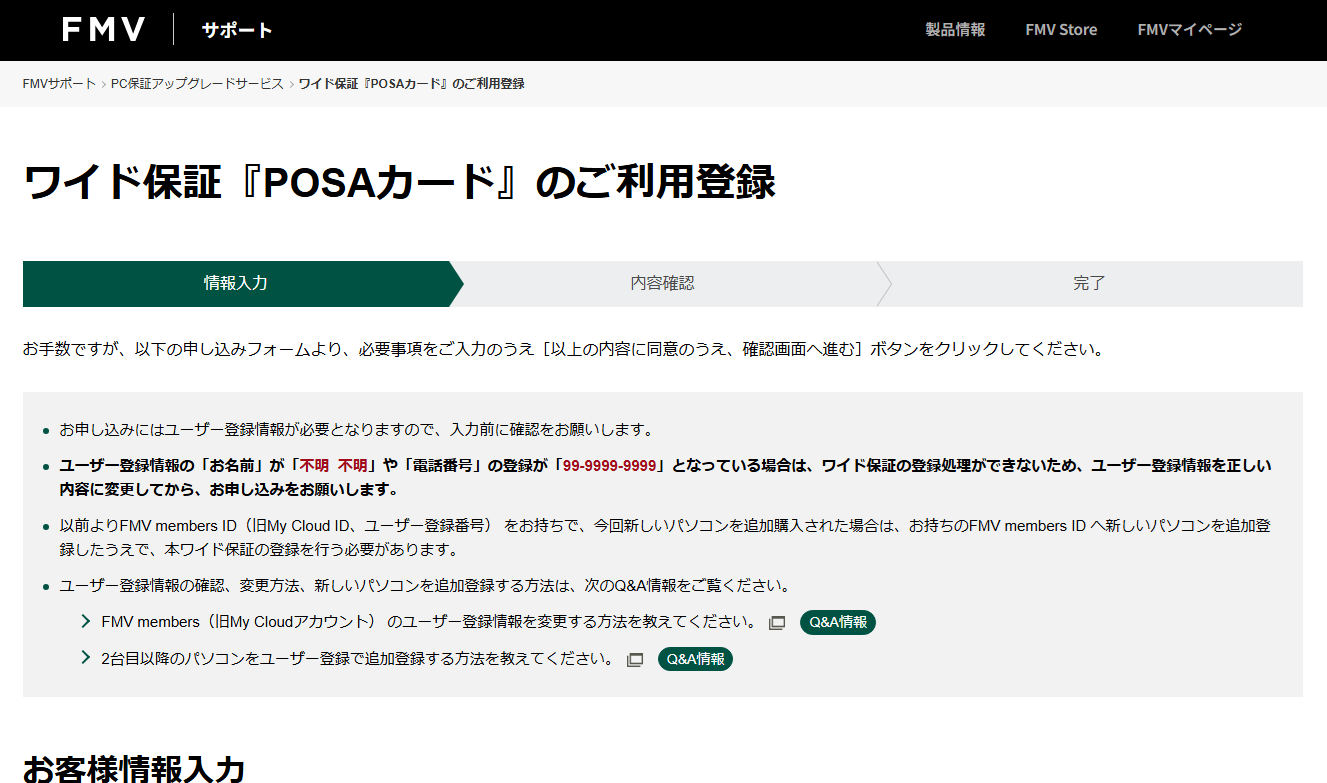Open the 2台目以降のパソコン追加登録 link

357,659
